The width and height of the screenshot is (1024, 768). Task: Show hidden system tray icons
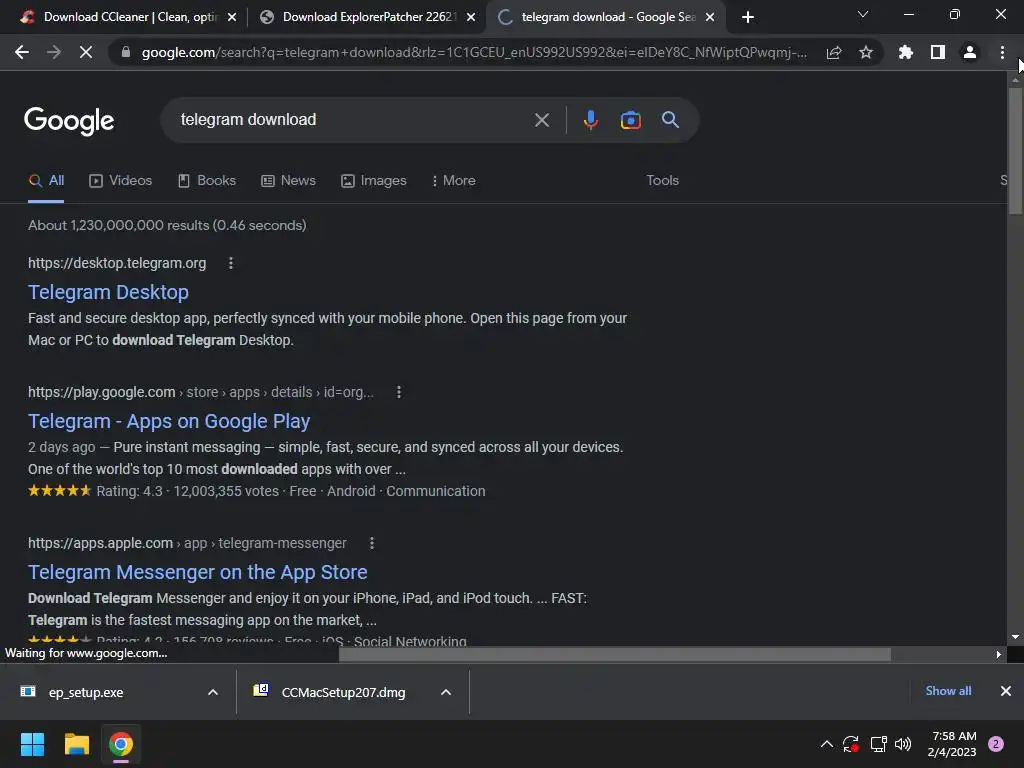click(826, 744)
